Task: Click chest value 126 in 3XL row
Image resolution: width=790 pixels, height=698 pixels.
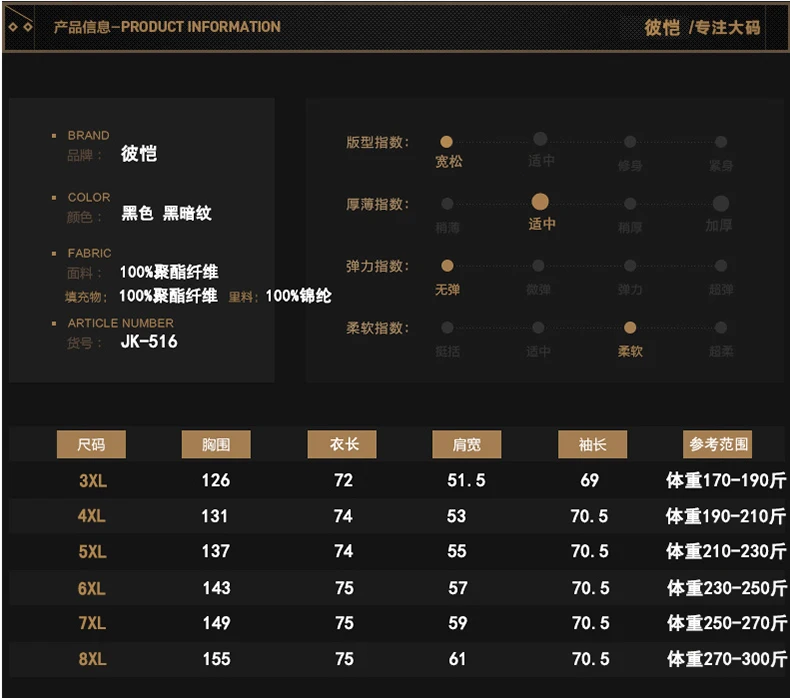Action: 216,480
